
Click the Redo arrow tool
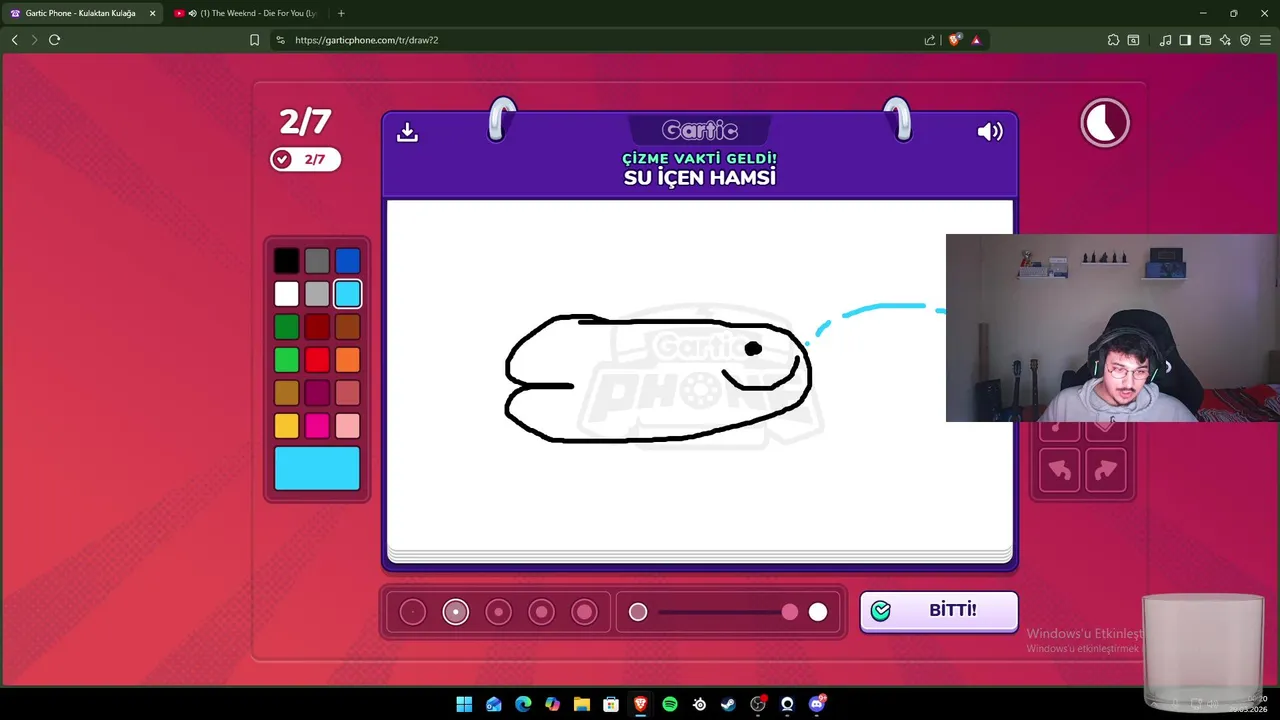point(1105,470)
